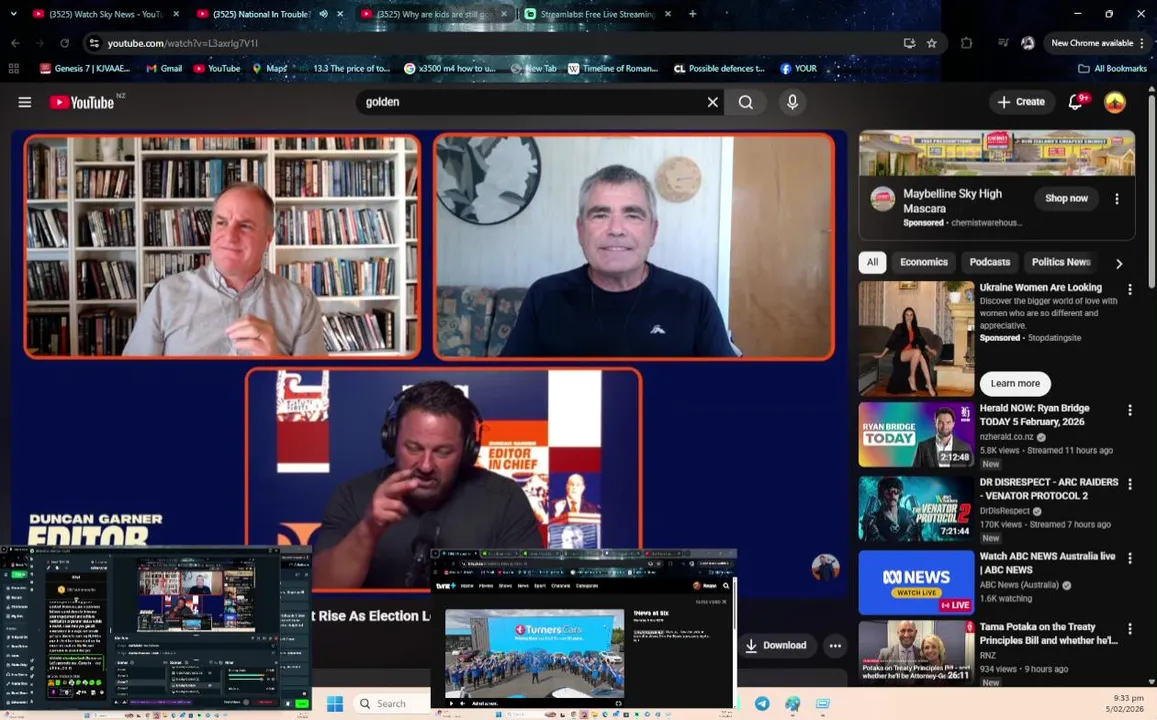Screen dimensions: 1157x720
Task: Open options for 'Ukraine Women Are Looking'
Action: click(x=1129, y=289)
